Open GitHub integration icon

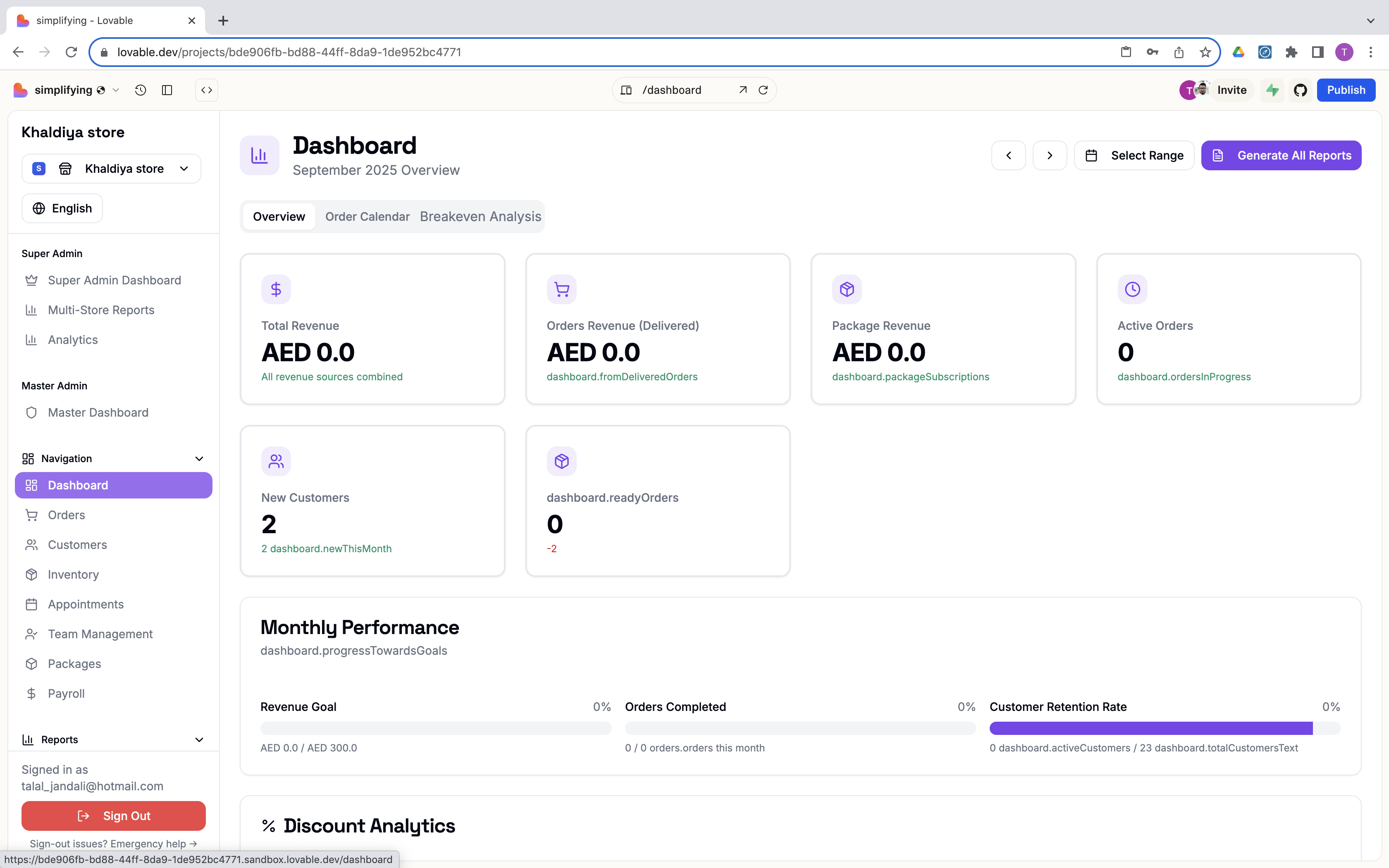tap(1300, 90)
